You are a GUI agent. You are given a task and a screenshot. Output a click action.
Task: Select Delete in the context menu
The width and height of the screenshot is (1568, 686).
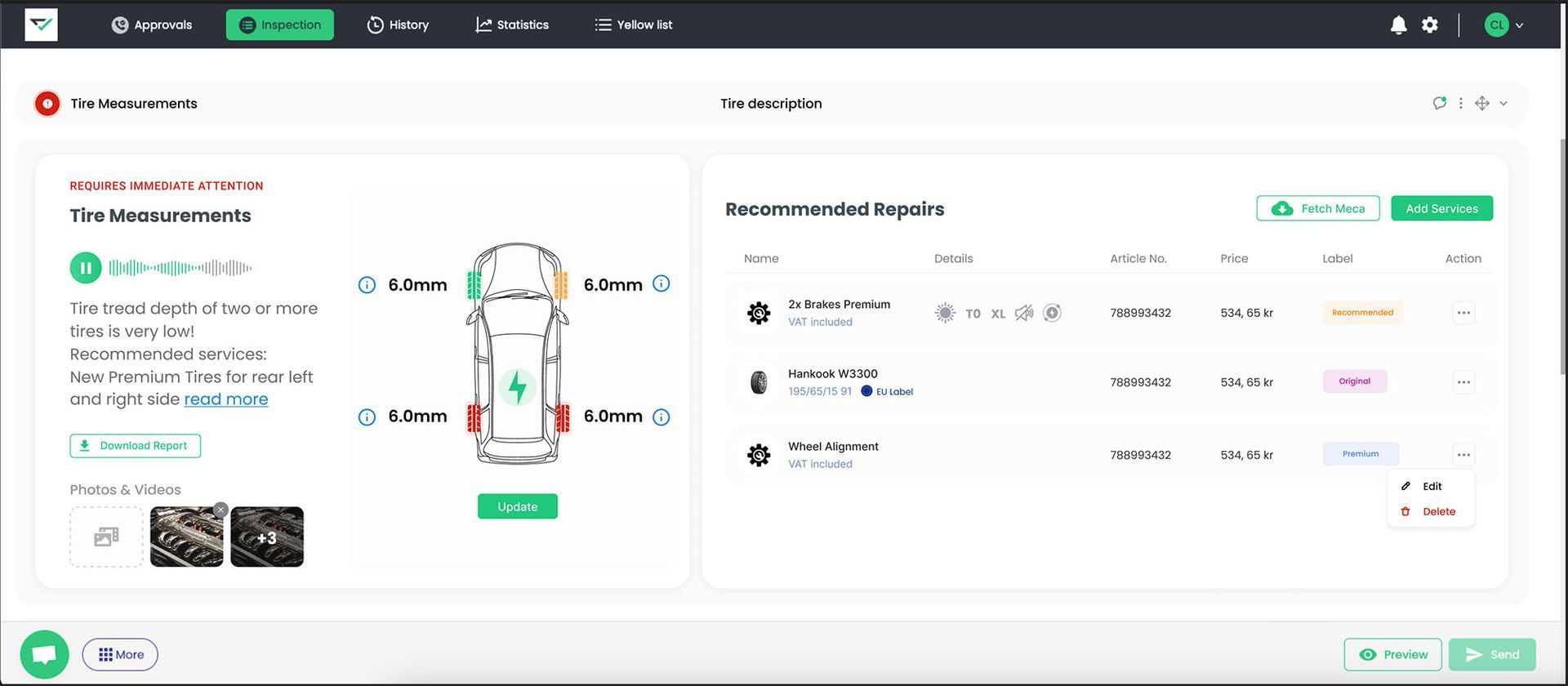(1438, 512)
